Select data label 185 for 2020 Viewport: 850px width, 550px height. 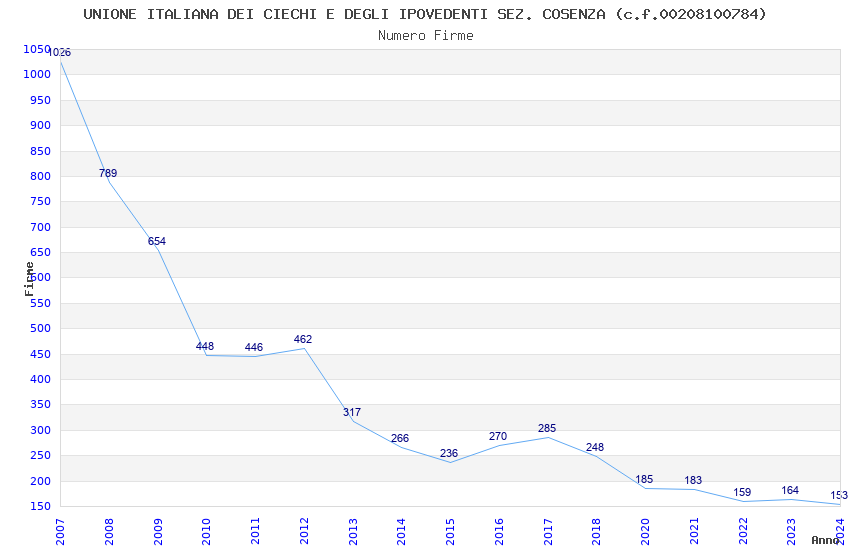[644, 479]
